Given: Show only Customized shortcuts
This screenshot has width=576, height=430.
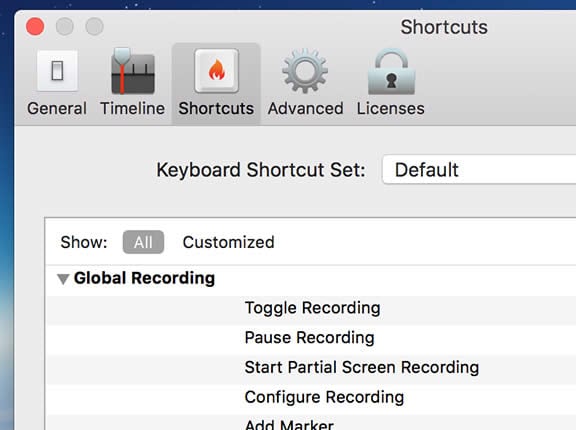Looking at the screenshot, I should 228,242.
